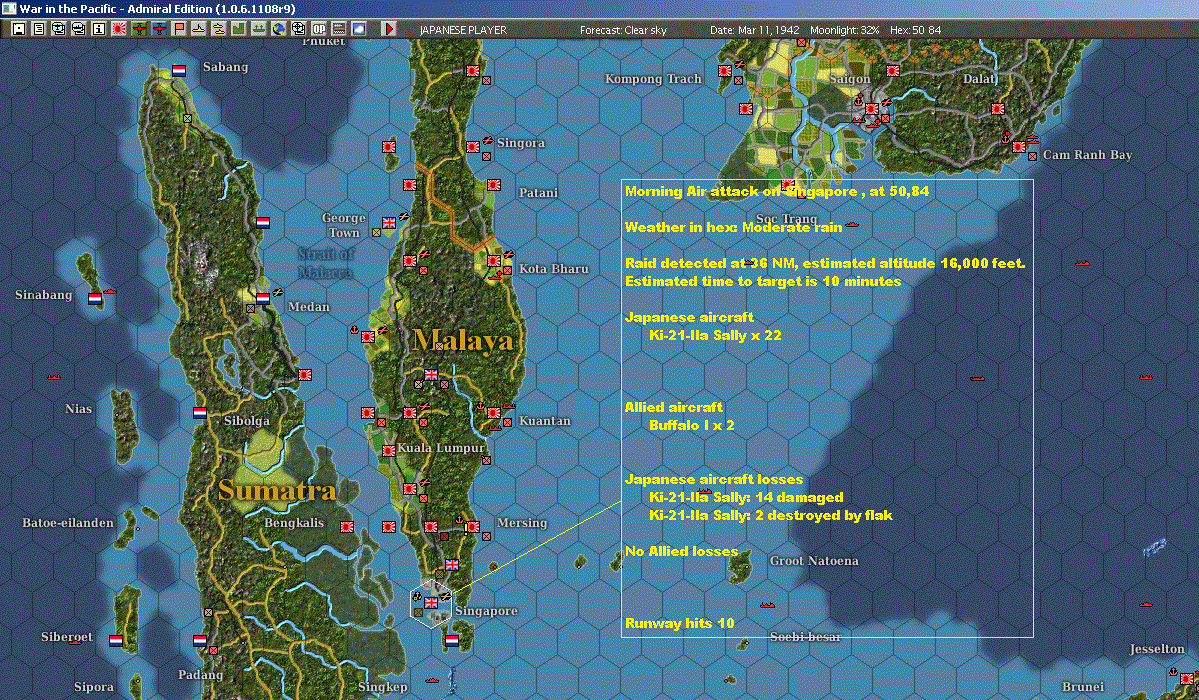Select the British flag north of Singapore
Viewport: 1199px width, 700px height.
point(453,565)
